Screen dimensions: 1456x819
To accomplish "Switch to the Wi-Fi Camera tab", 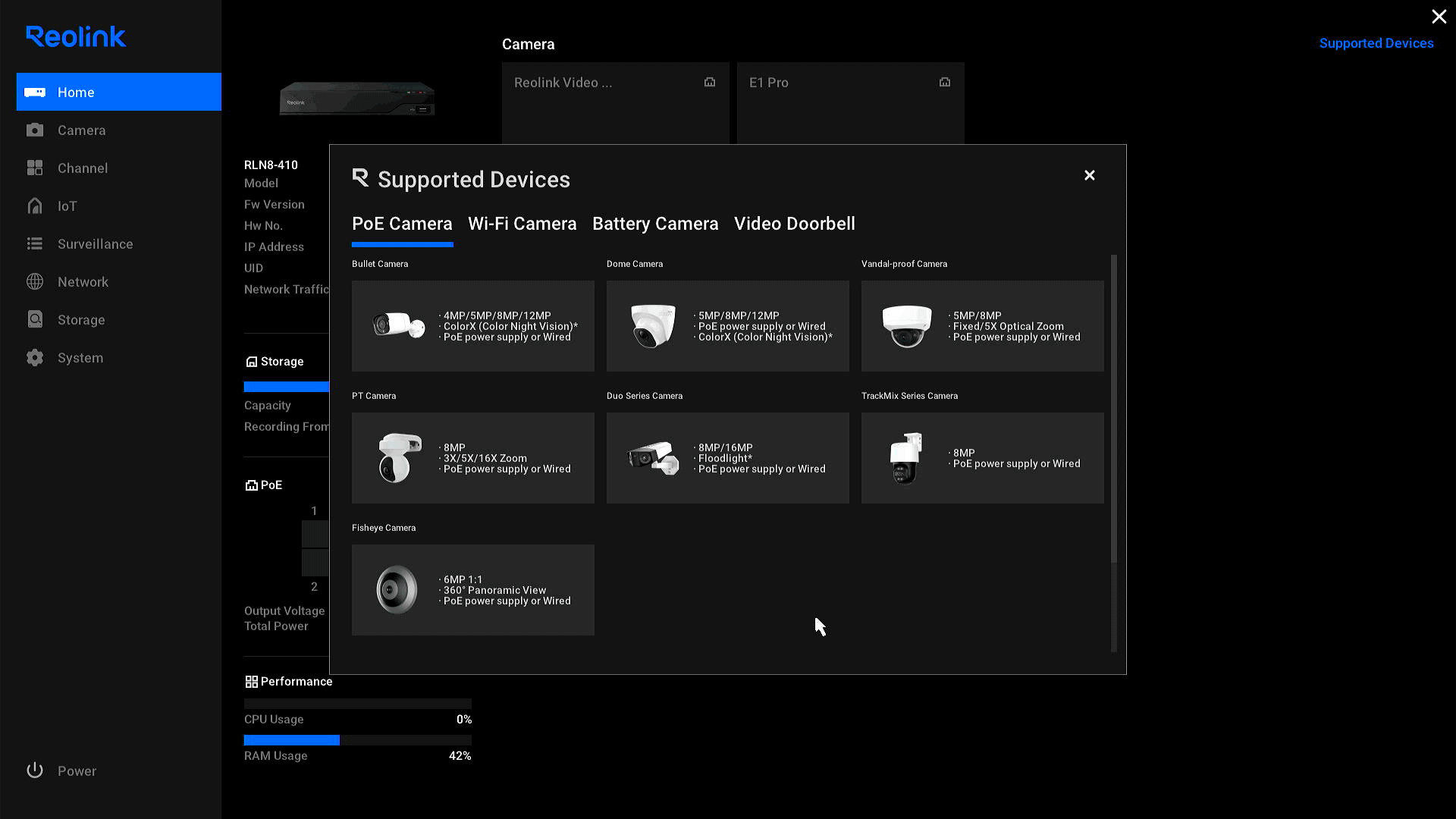I will coord(522,224).
